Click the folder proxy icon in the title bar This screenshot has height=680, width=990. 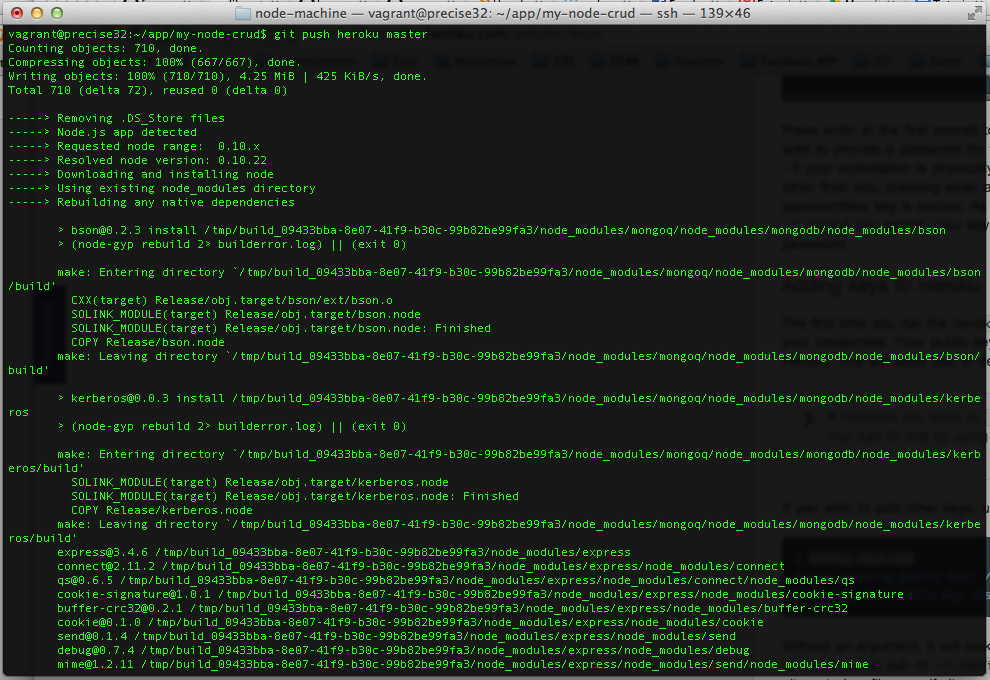[242, 13]
